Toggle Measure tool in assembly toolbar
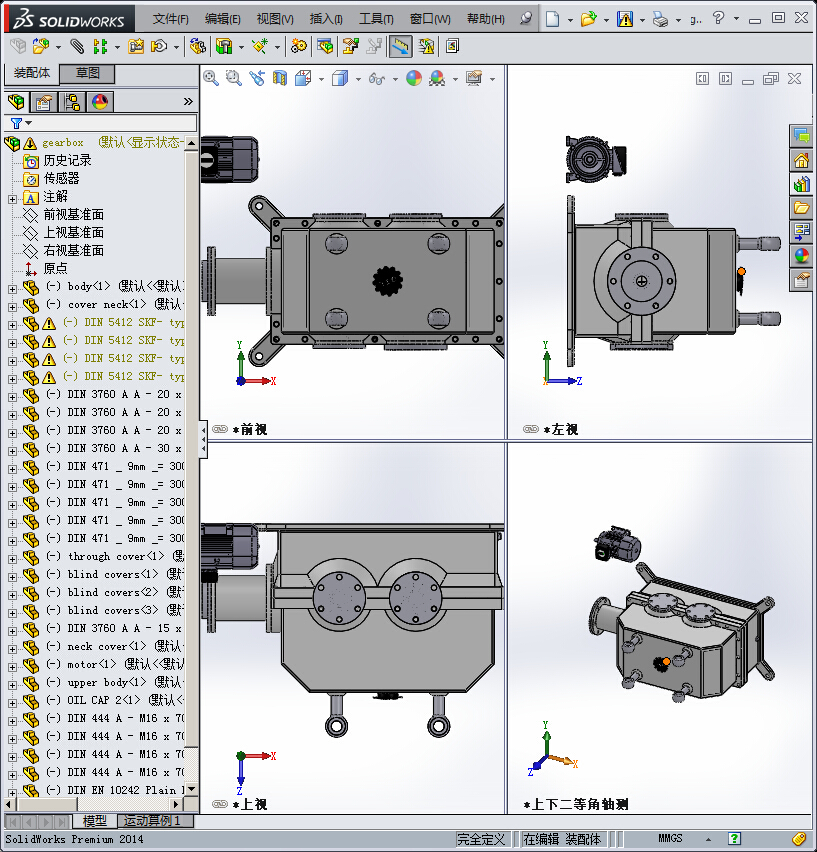 [x=400, y=47]
